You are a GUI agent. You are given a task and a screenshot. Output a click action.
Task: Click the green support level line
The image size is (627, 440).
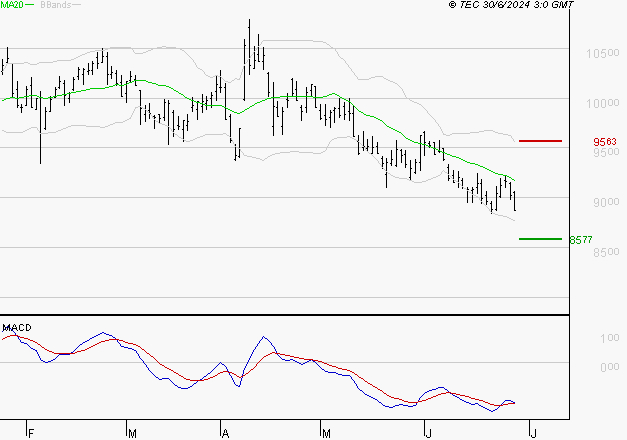tap(540, 239)
